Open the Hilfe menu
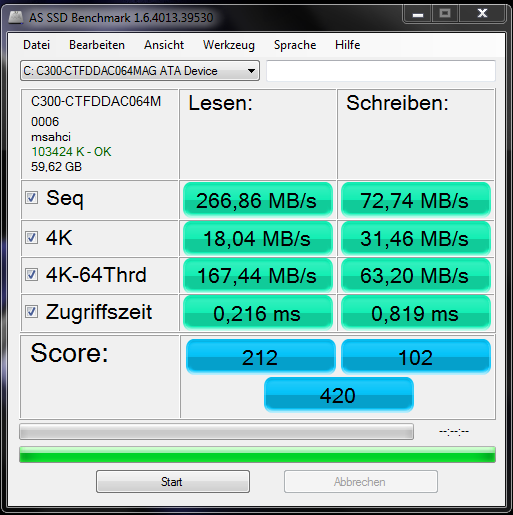The width and height of the screenshot is (513, 515). [x=348, y=45]
